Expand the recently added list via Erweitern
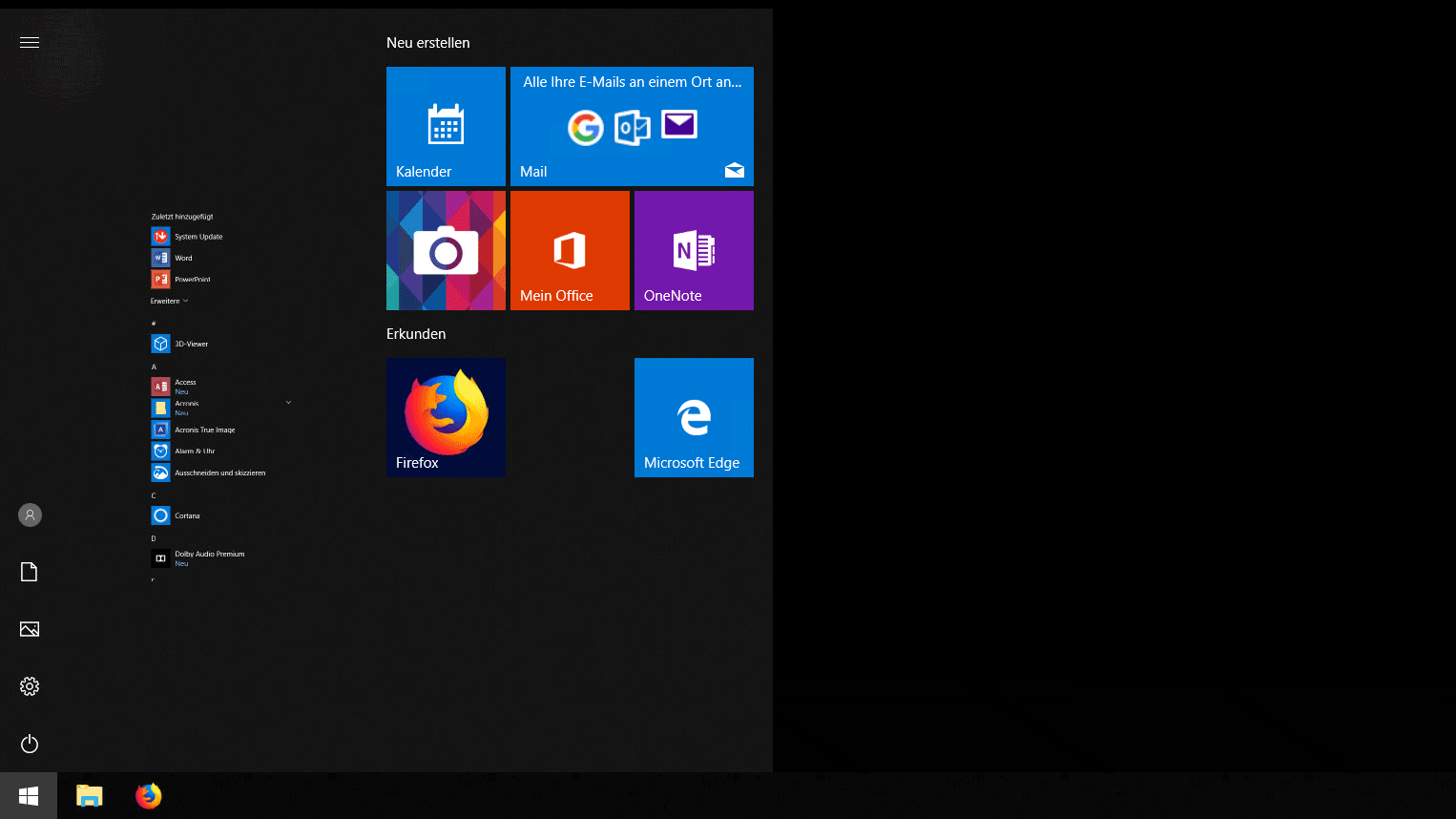Viewport: 1456px width, 819px height. (x=169, y=301)
